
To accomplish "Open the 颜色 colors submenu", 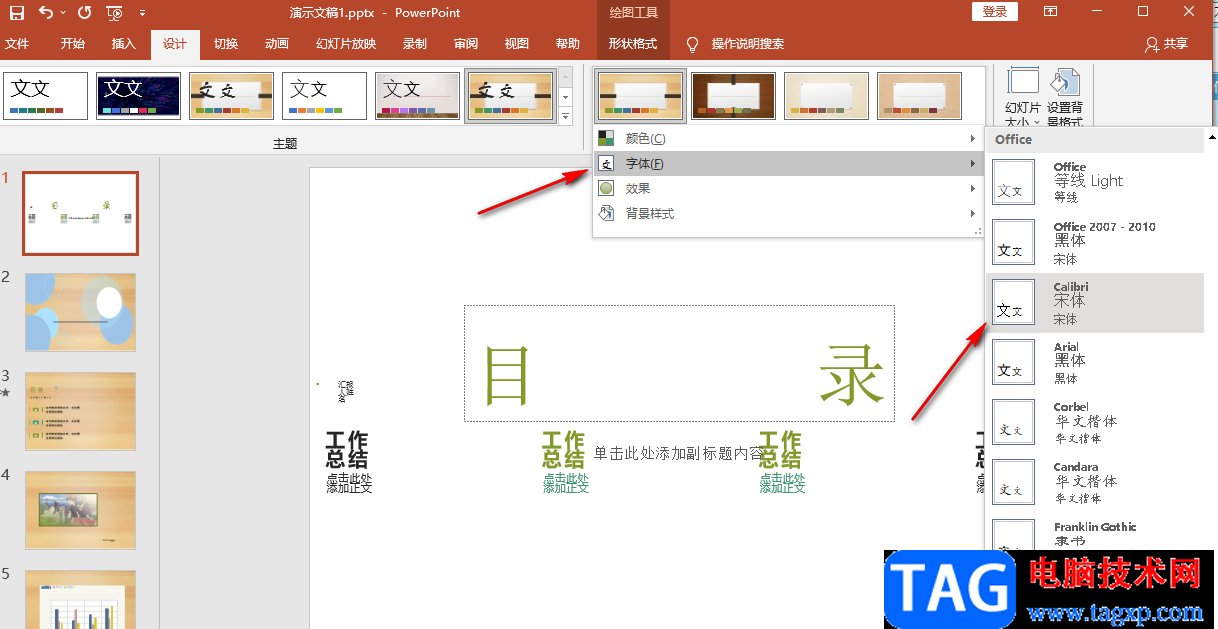I will pos(787,138).
